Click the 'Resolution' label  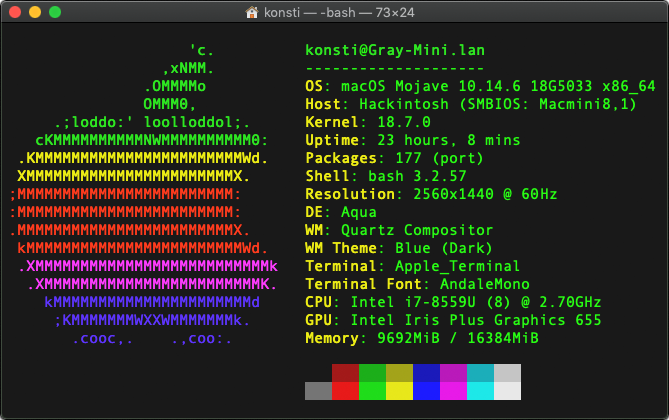click(x=350, y=194)
